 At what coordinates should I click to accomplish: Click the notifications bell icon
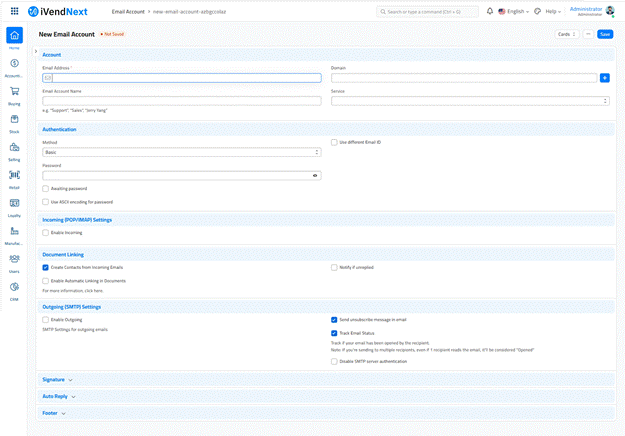[489, 11]
